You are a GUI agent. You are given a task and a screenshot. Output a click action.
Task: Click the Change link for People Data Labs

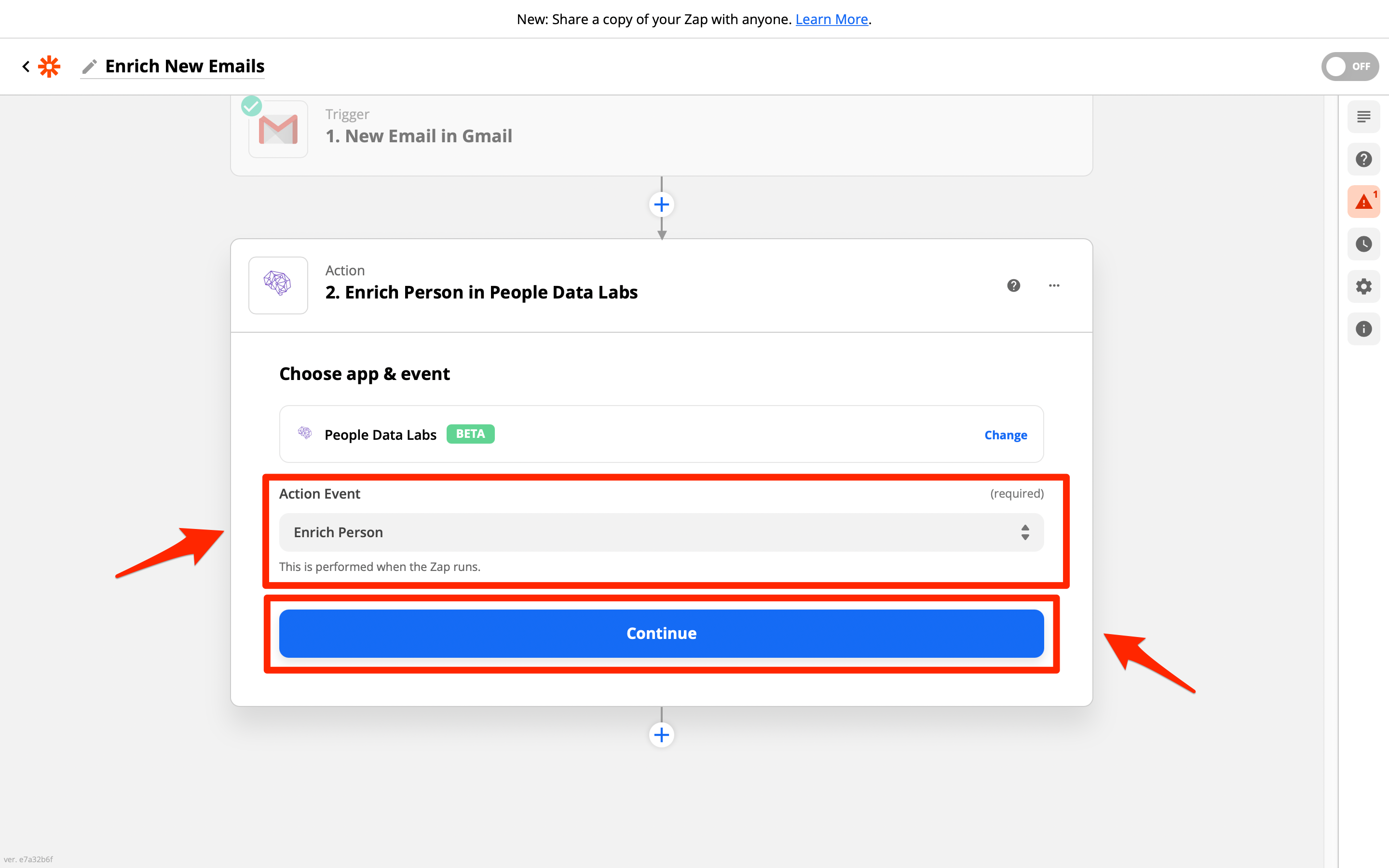(x=1005, y=435)
